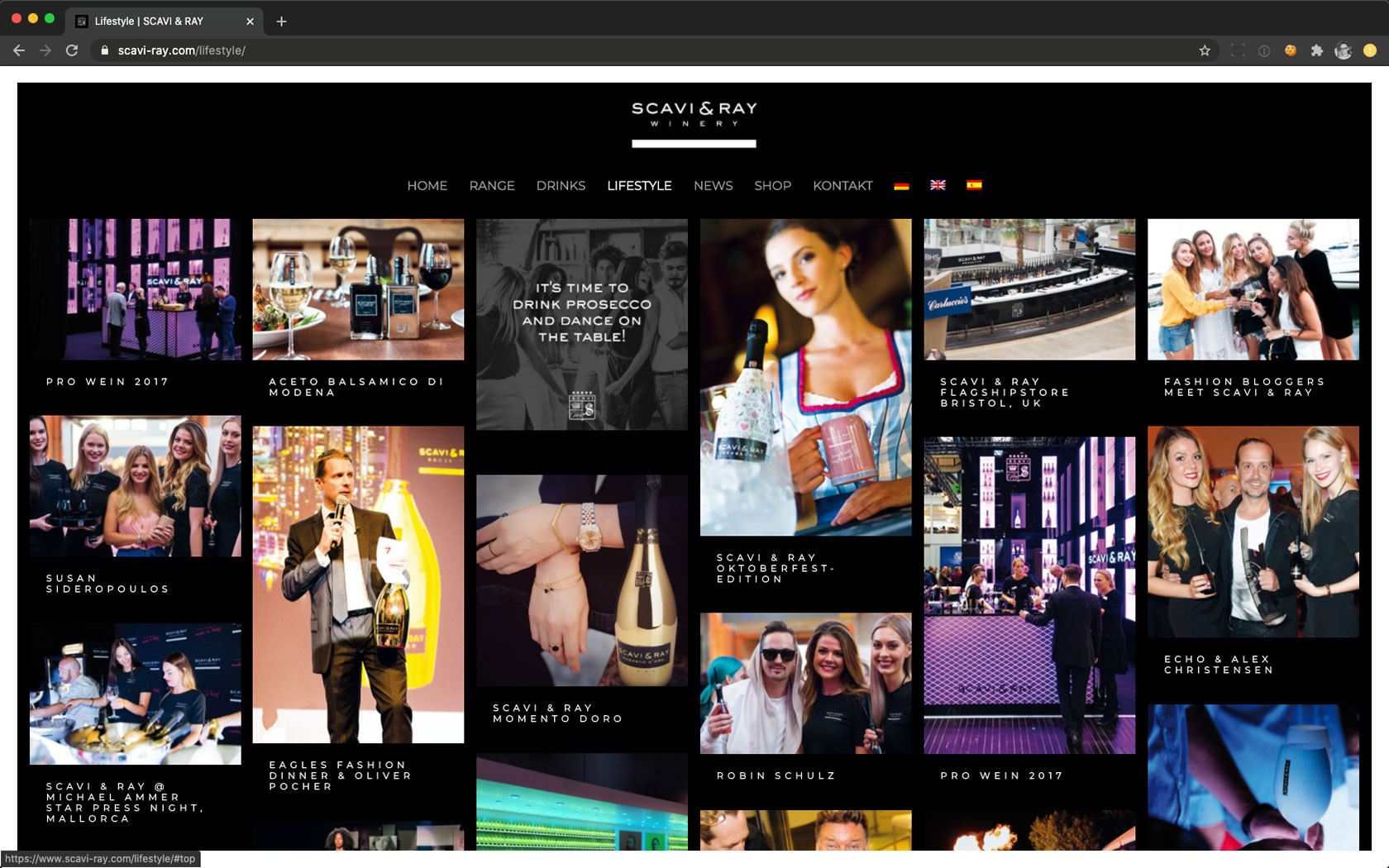Open the browser extensions puzzle icon
Screen dimensions: 1389x868
(1316, 50)
